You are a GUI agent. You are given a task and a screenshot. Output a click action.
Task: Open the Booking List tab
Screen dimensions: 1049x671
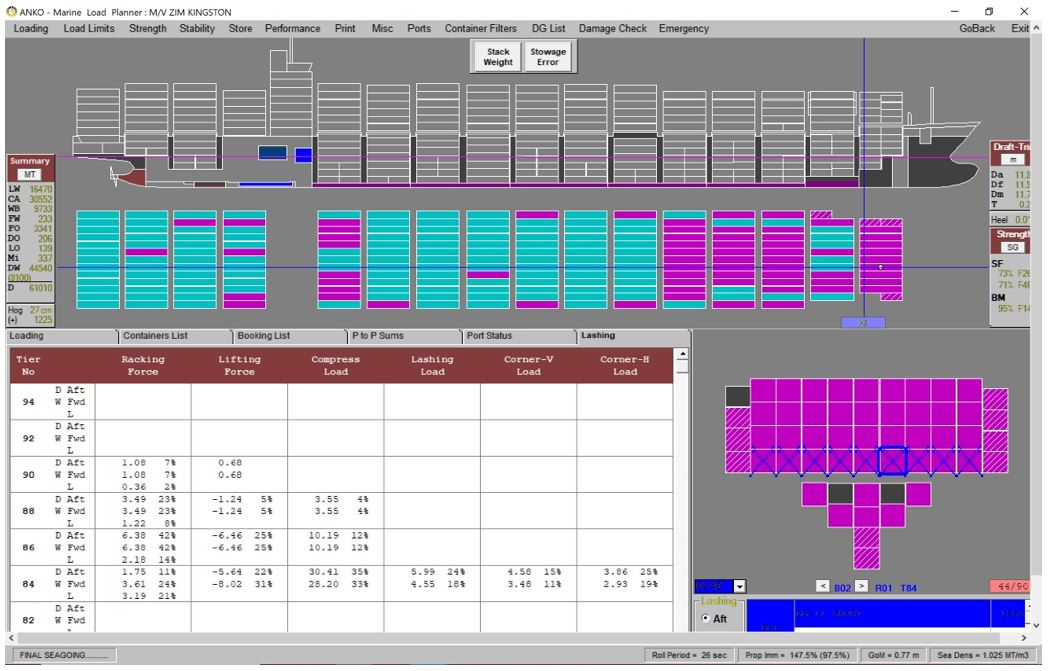pyautogui.click(x=267, y=336)
